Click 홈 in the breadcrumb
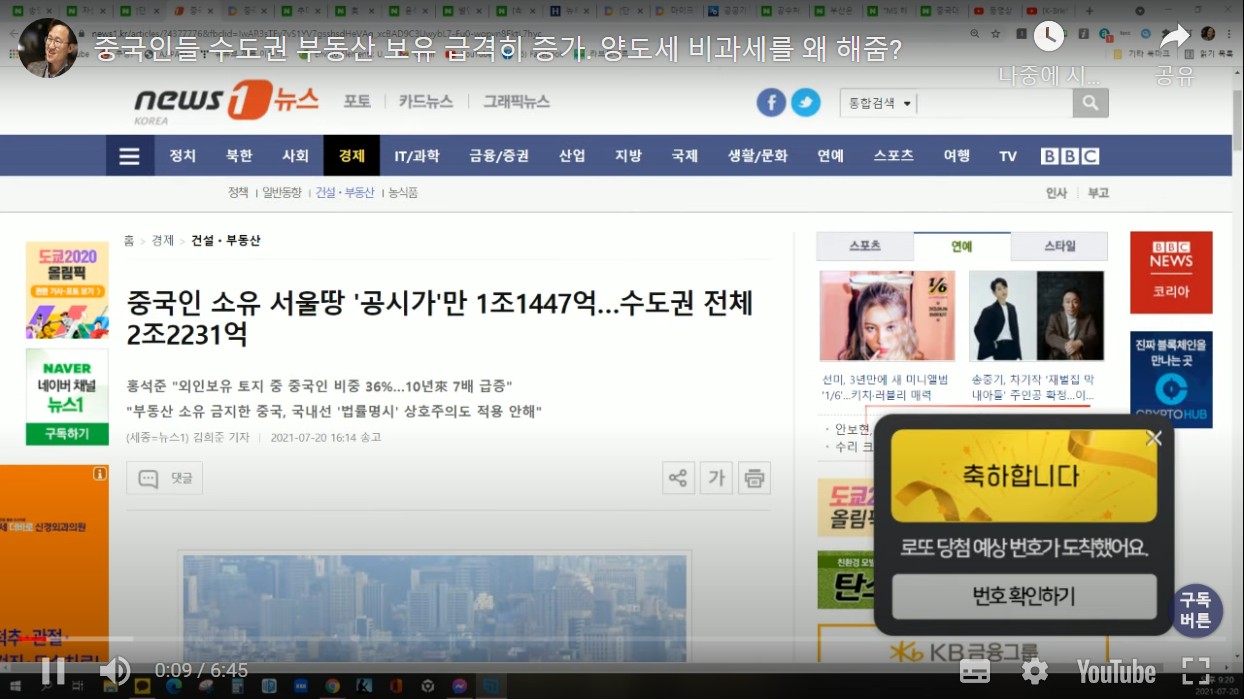This screenshot has width=1244, height=699. 129,241
